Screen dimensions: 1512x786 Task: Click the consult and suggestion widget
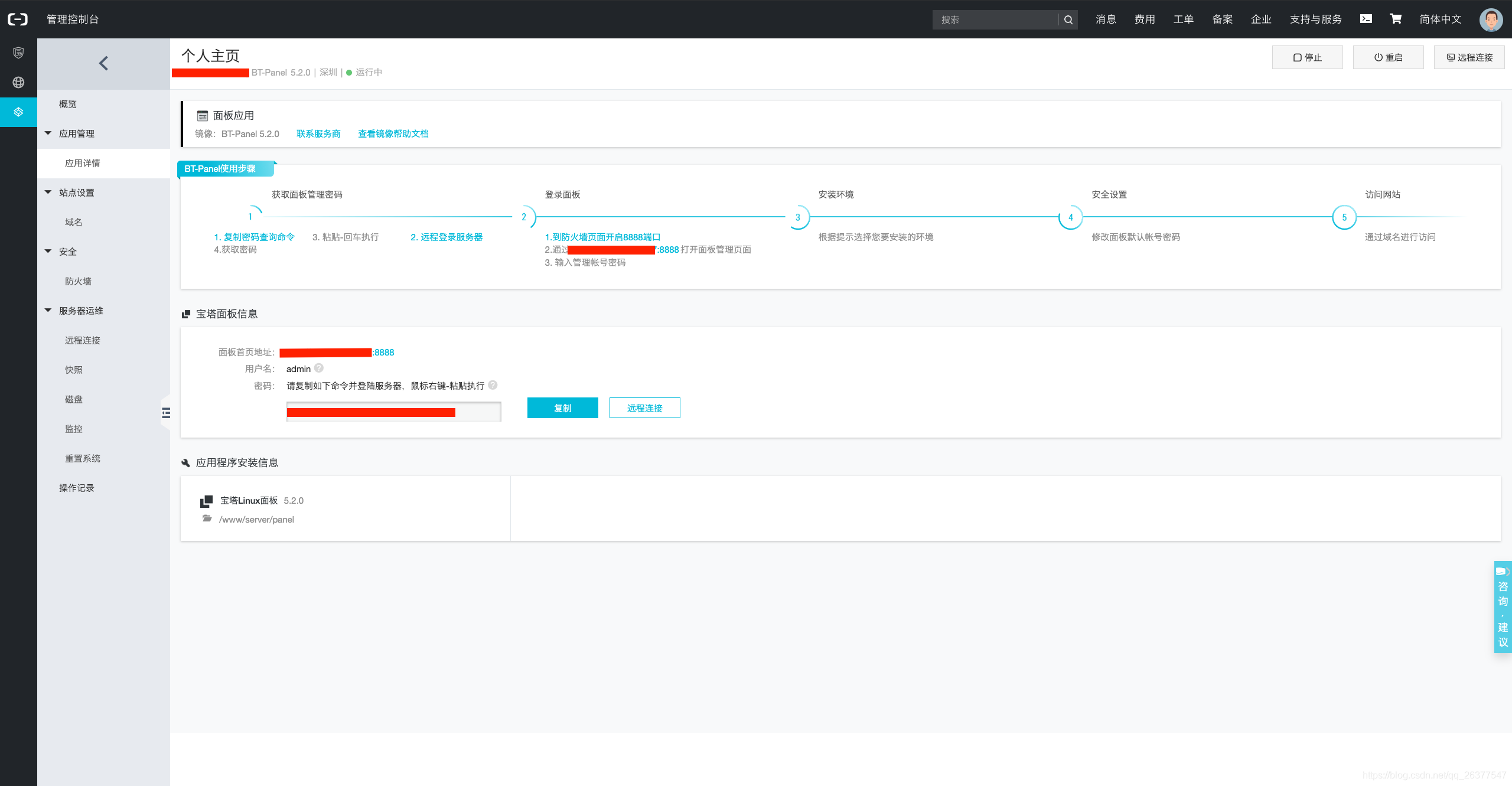point(1503,606)
